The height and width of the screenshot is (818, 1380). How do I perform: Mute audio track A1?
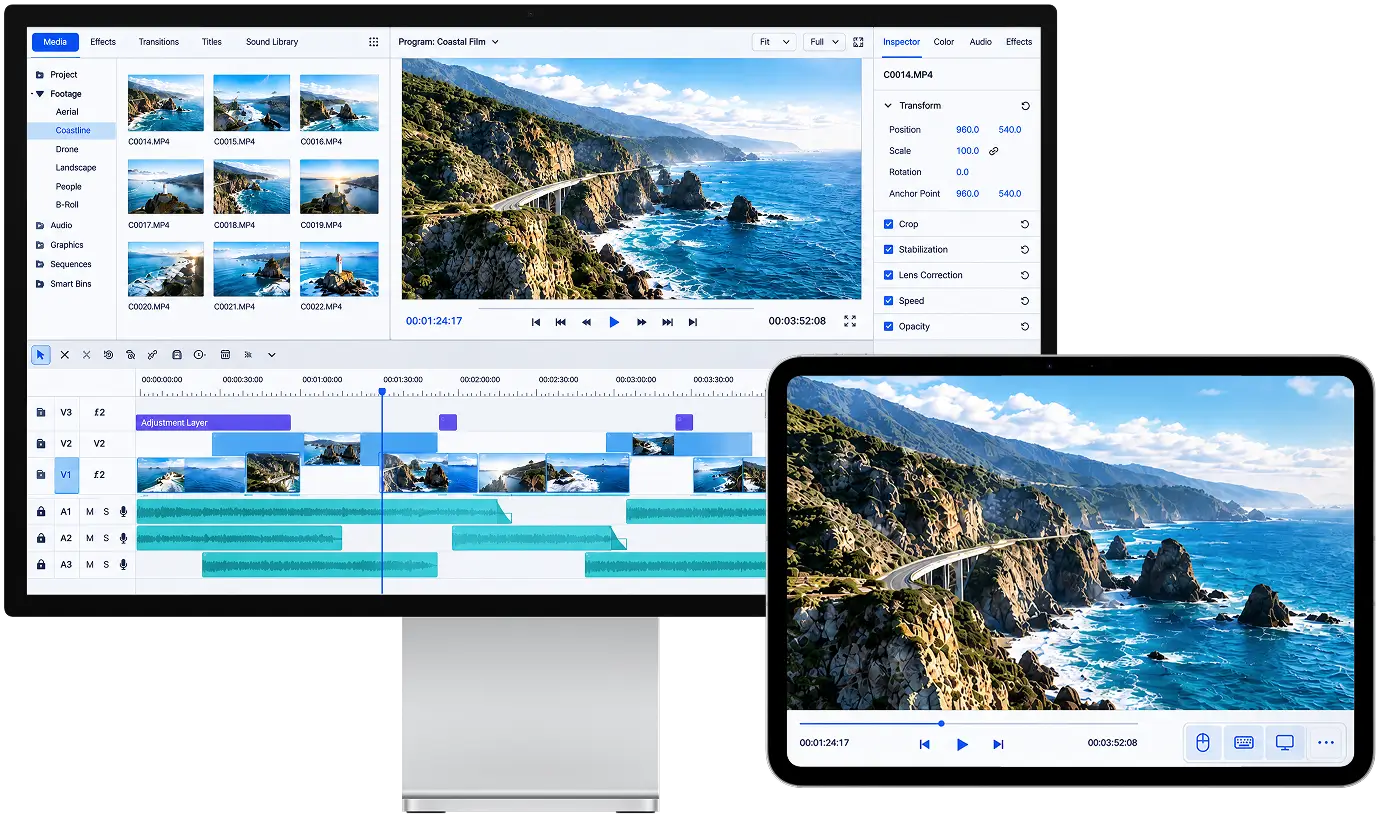point(90,512)
